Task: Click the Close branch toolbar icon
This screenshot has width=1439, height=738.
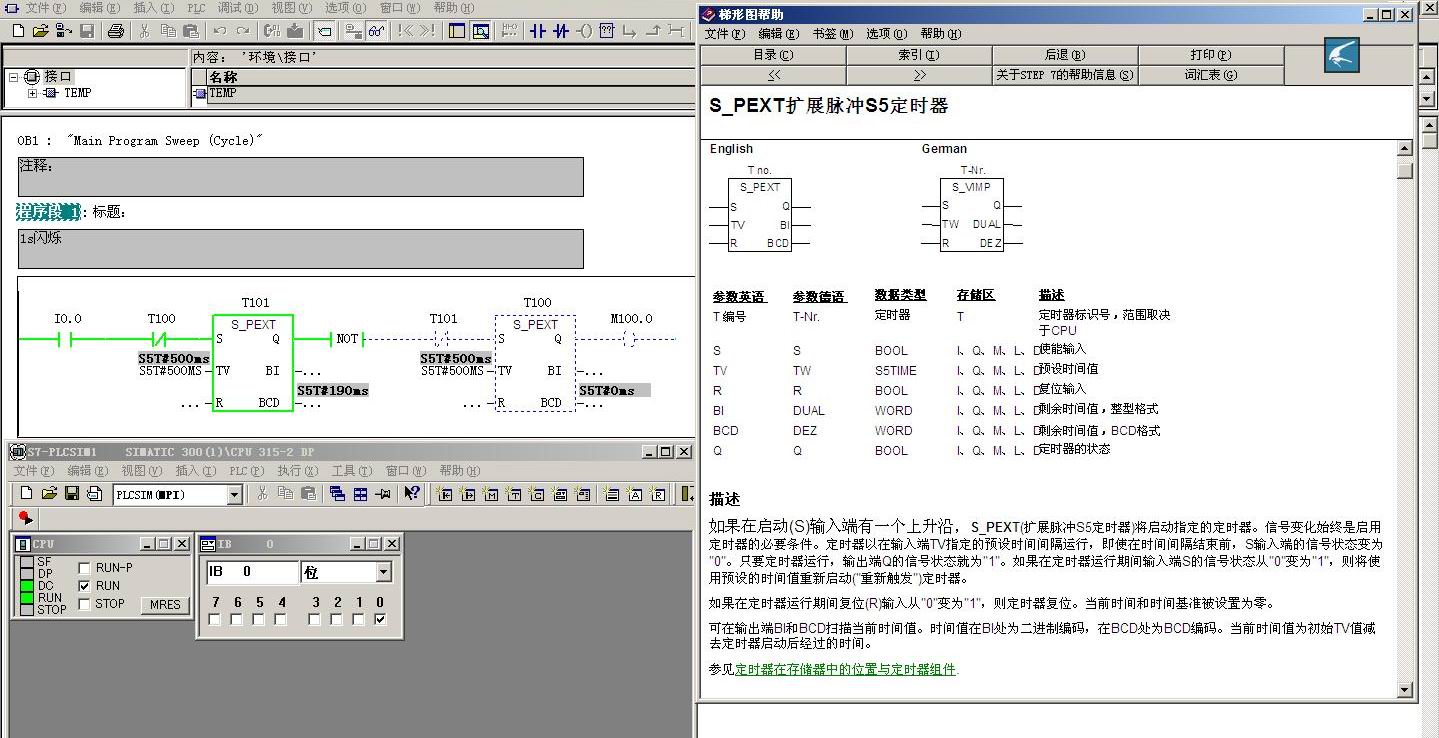Action: [653, 31]
